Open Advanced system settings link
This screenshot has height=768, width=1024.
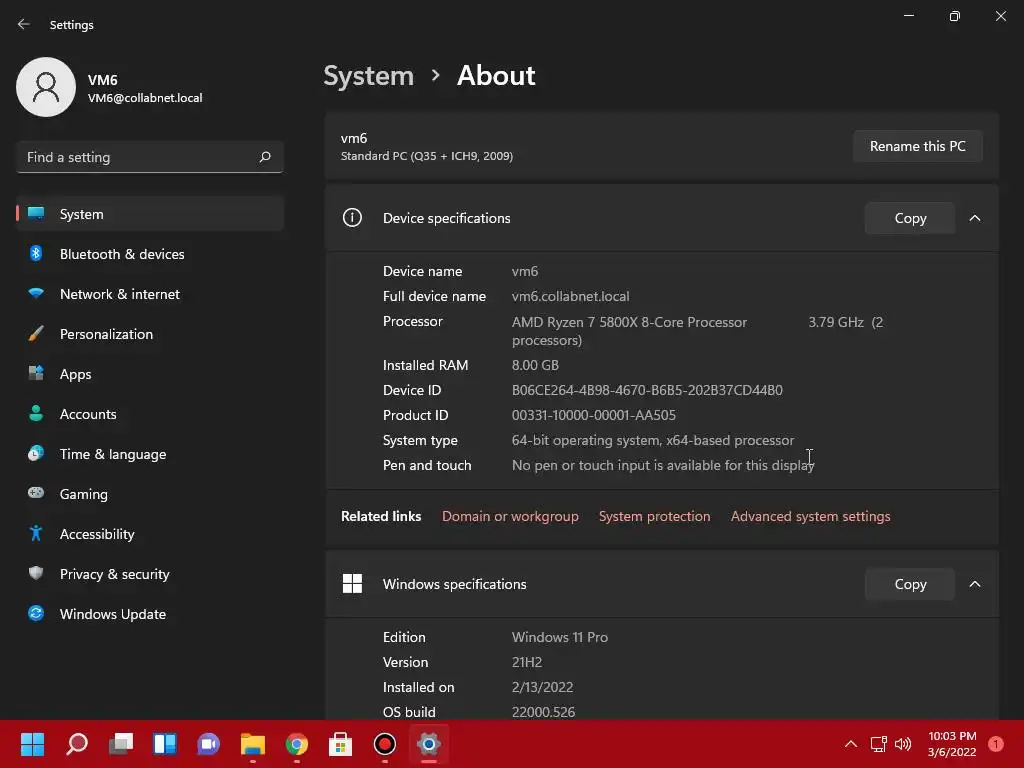[810, 516]
